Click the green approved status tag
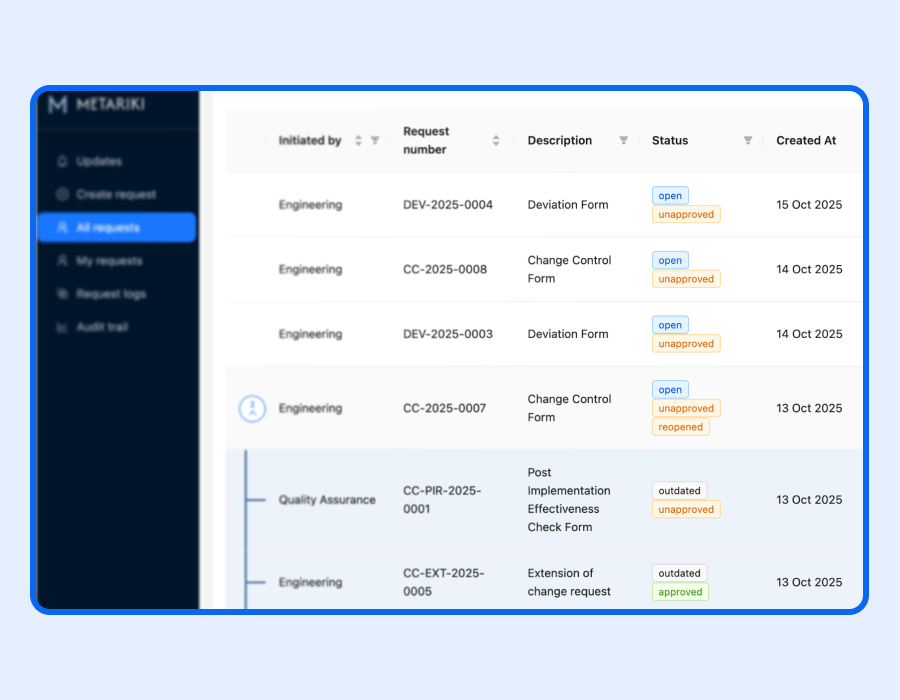Viewport: 900px width, 700px height. click(680, 592)
